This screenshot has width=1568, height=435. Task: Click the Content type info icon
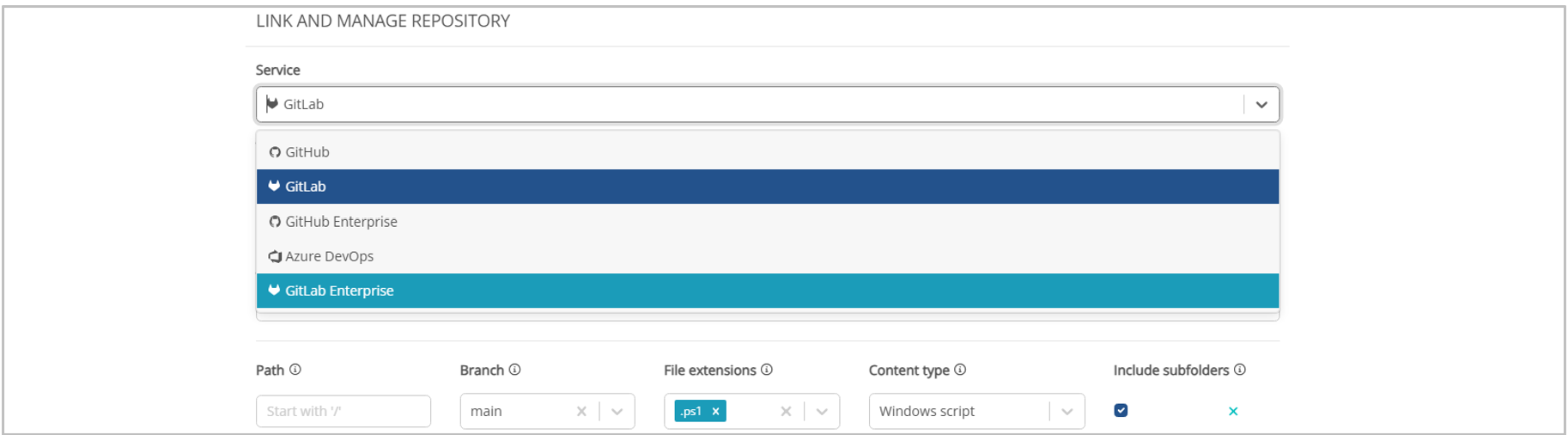coord(960,370)
